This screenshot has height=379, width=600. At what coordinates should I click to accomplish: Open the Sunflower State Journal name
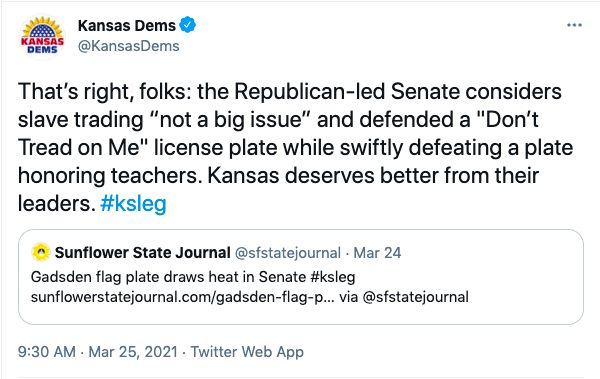tap(142, 253)
